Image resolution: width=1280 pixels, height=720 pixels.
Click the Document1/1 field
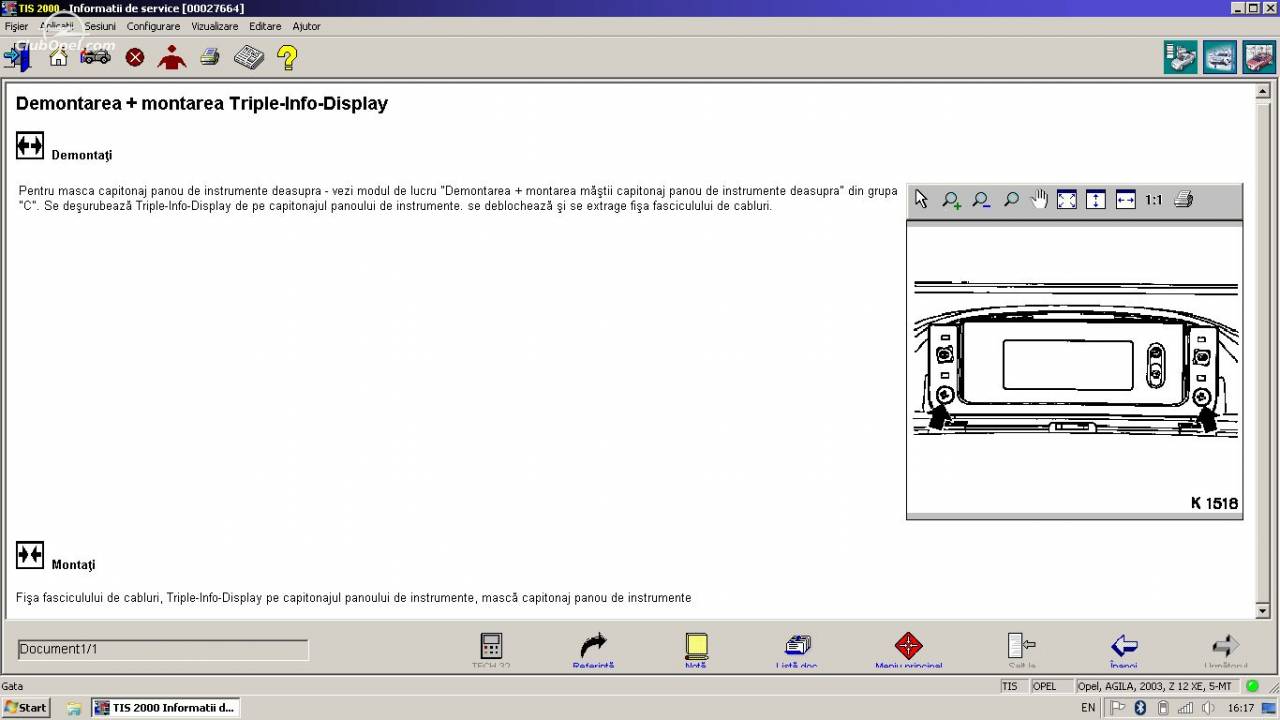click(x=163, y=649)
